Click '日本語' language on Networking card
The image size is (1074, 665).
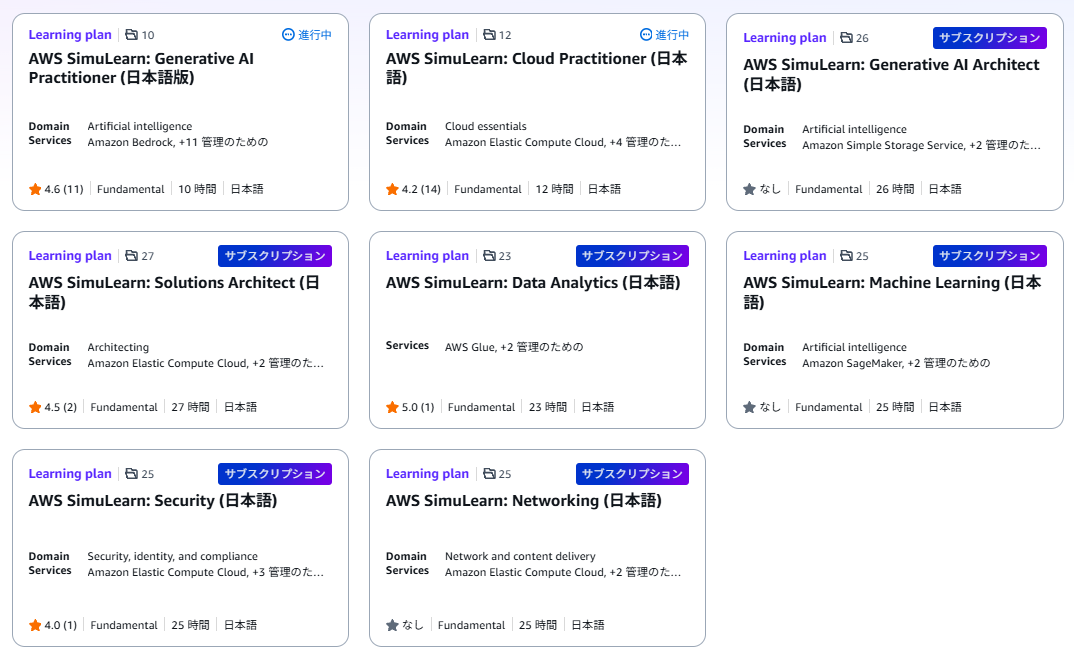click(x=588, y=625)
